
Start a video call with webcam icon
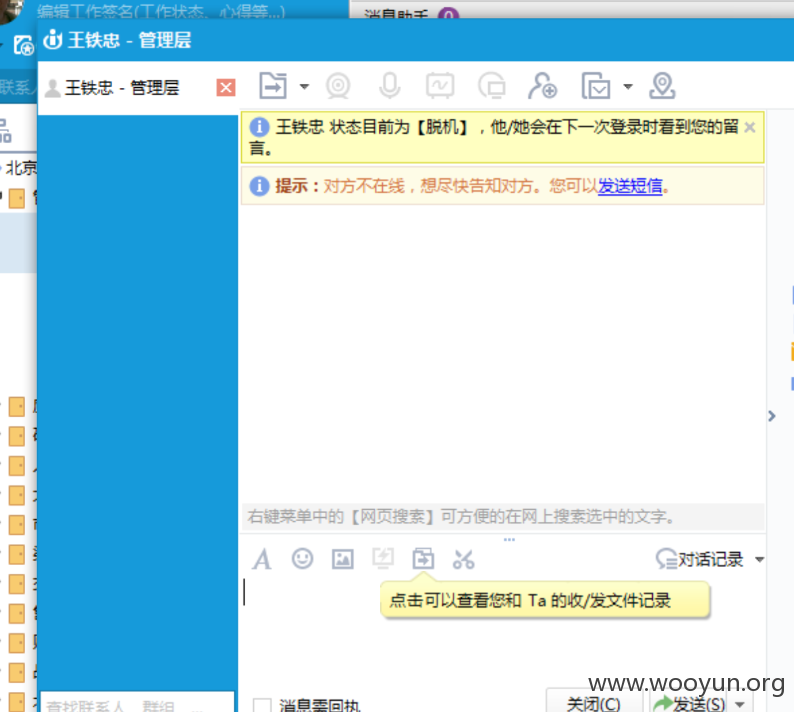pyautogui.click(x=338, y=86)
